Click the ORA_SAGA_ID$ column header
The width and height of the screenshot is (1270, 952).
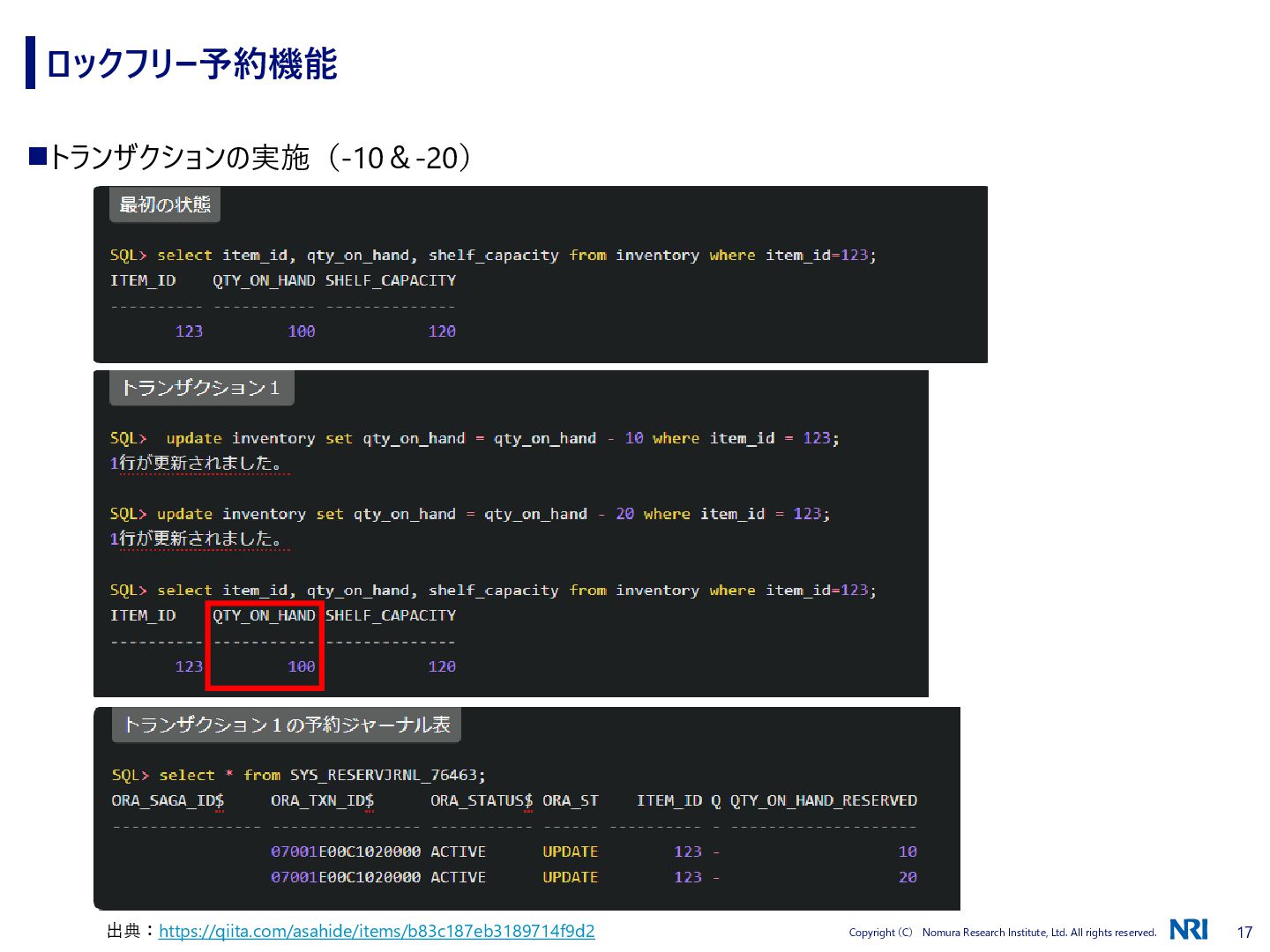(168, 800)
